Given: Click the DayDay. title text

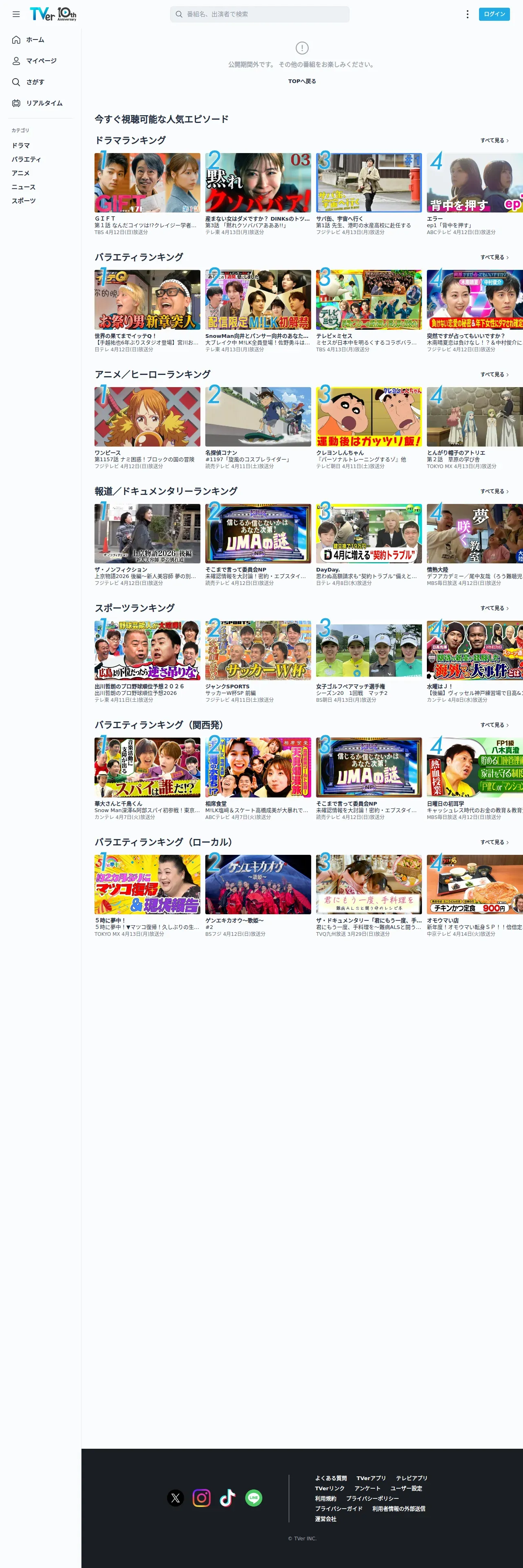Looking at the screenshot, I should pyautogui.click(x=328, y=570).
